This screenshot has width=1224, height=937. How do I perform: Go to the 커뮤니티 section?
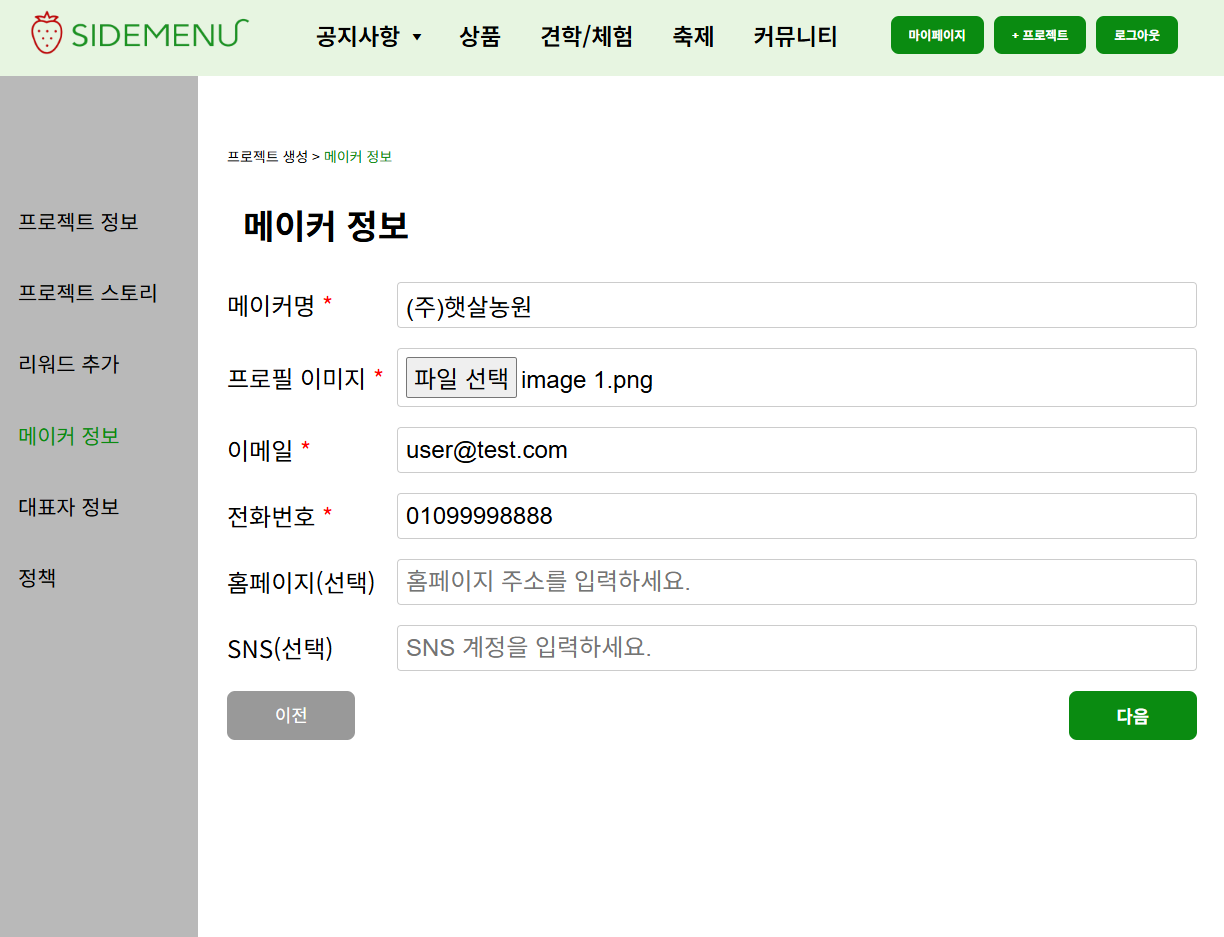[794, 36]
